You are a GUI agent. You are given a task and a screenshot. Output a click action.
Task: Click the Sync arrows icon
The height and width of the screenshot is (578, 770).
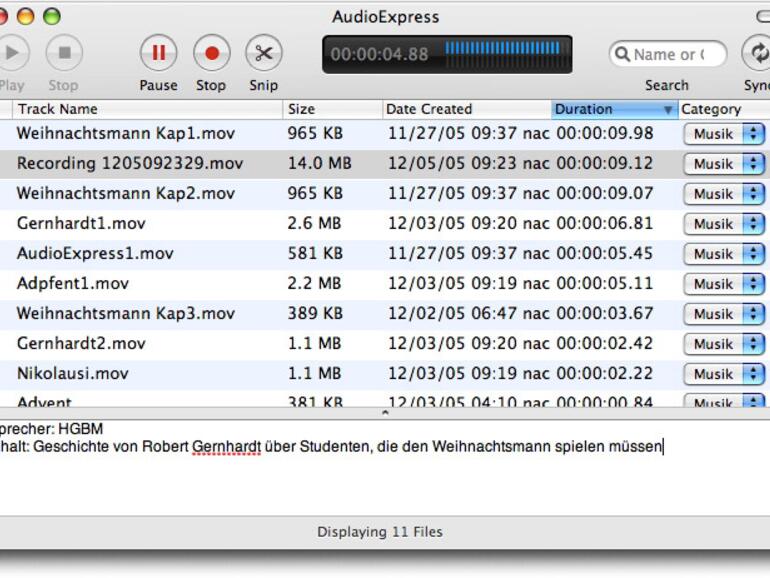point(757,53)
